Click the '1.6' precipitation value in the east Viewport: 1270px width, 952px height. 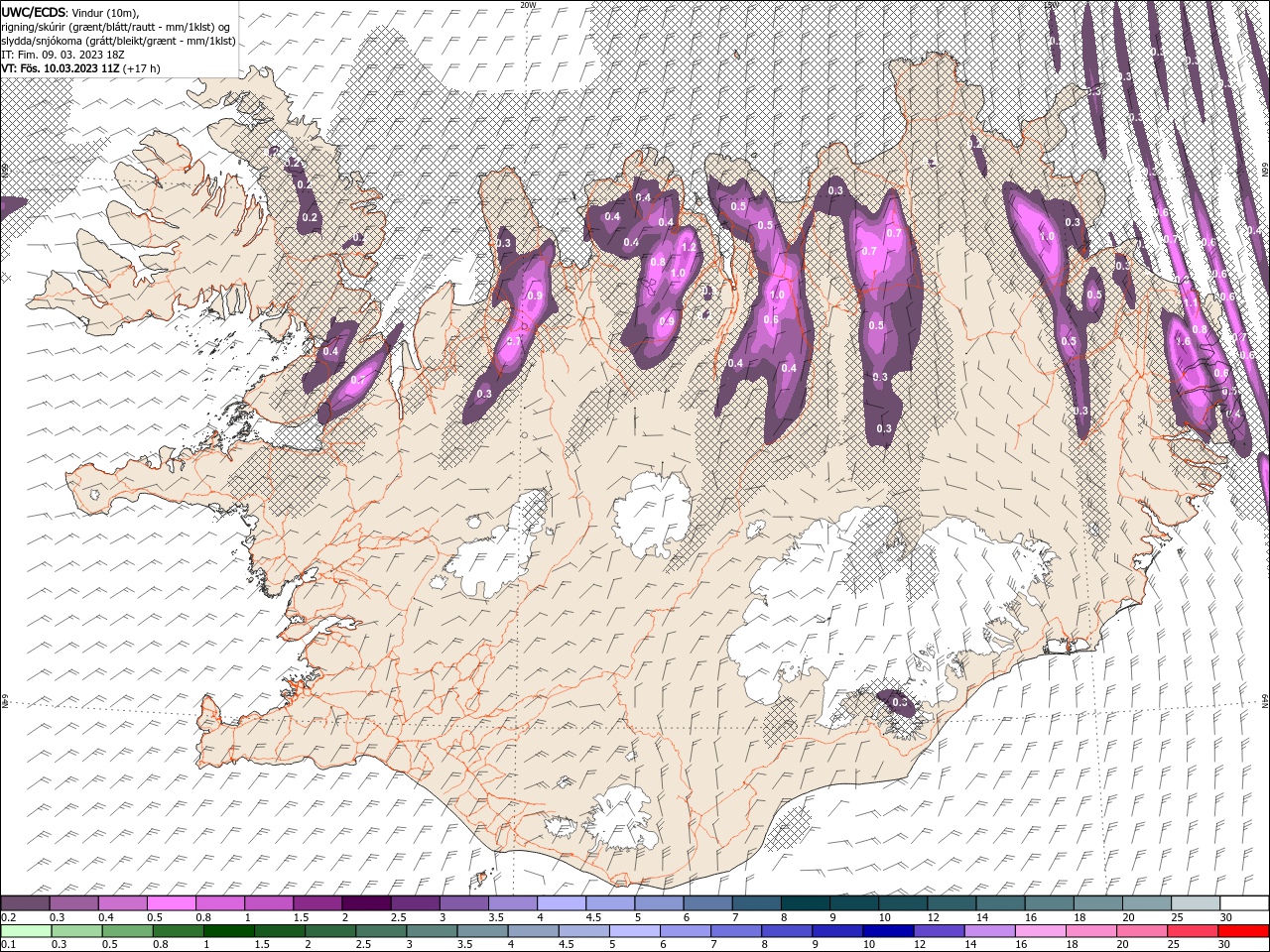click(x=1183, y=341)
